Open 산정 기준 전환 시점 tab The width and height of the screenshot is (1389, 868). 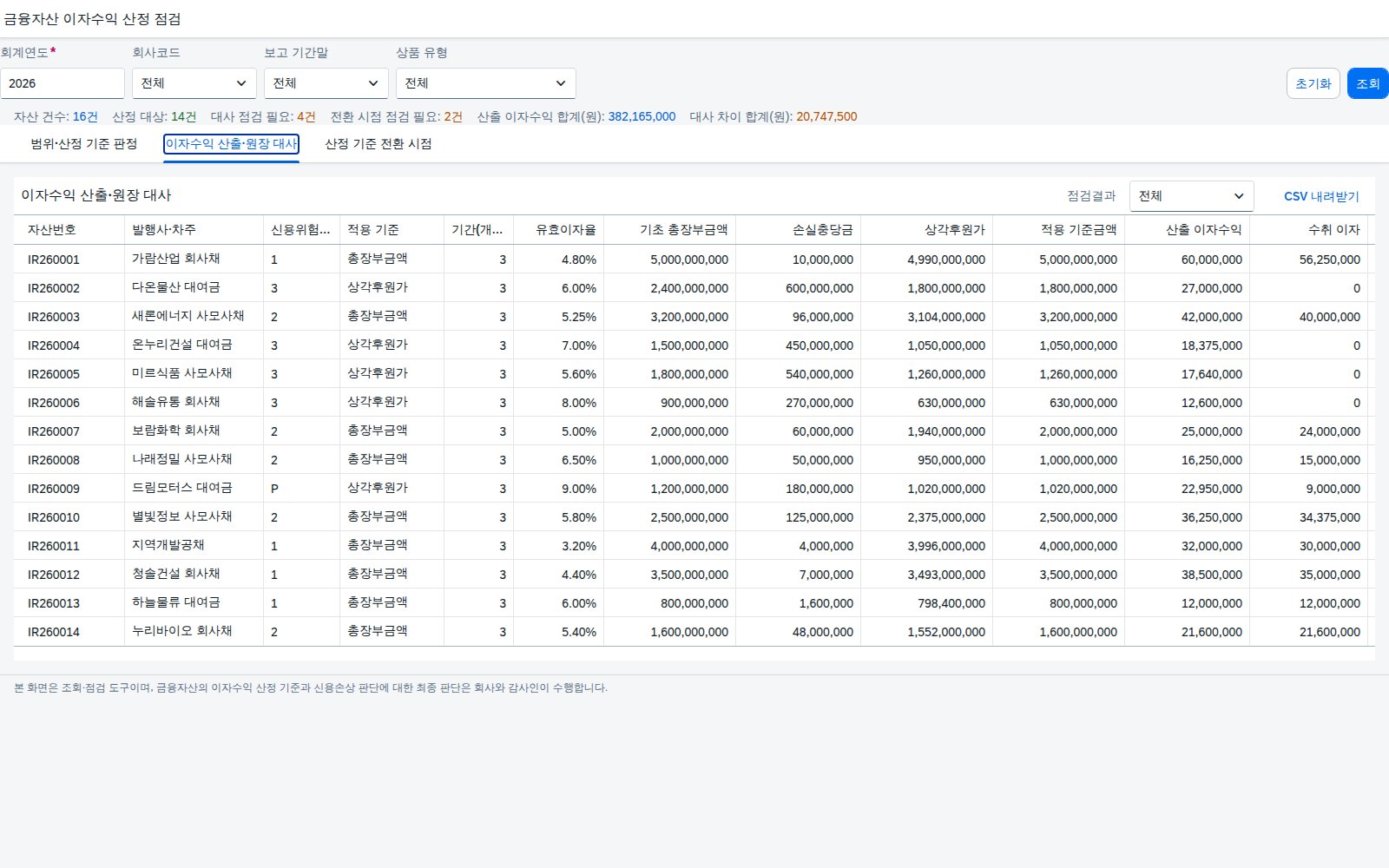coord(379,144)
